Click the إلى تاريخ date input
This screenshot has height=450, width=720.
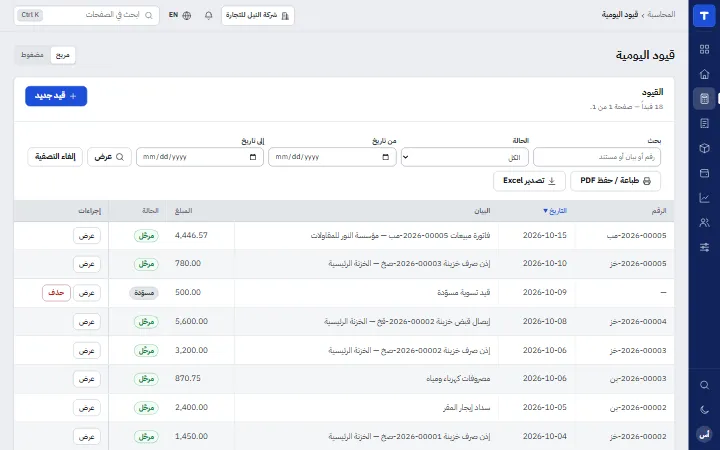click(200, 157)
